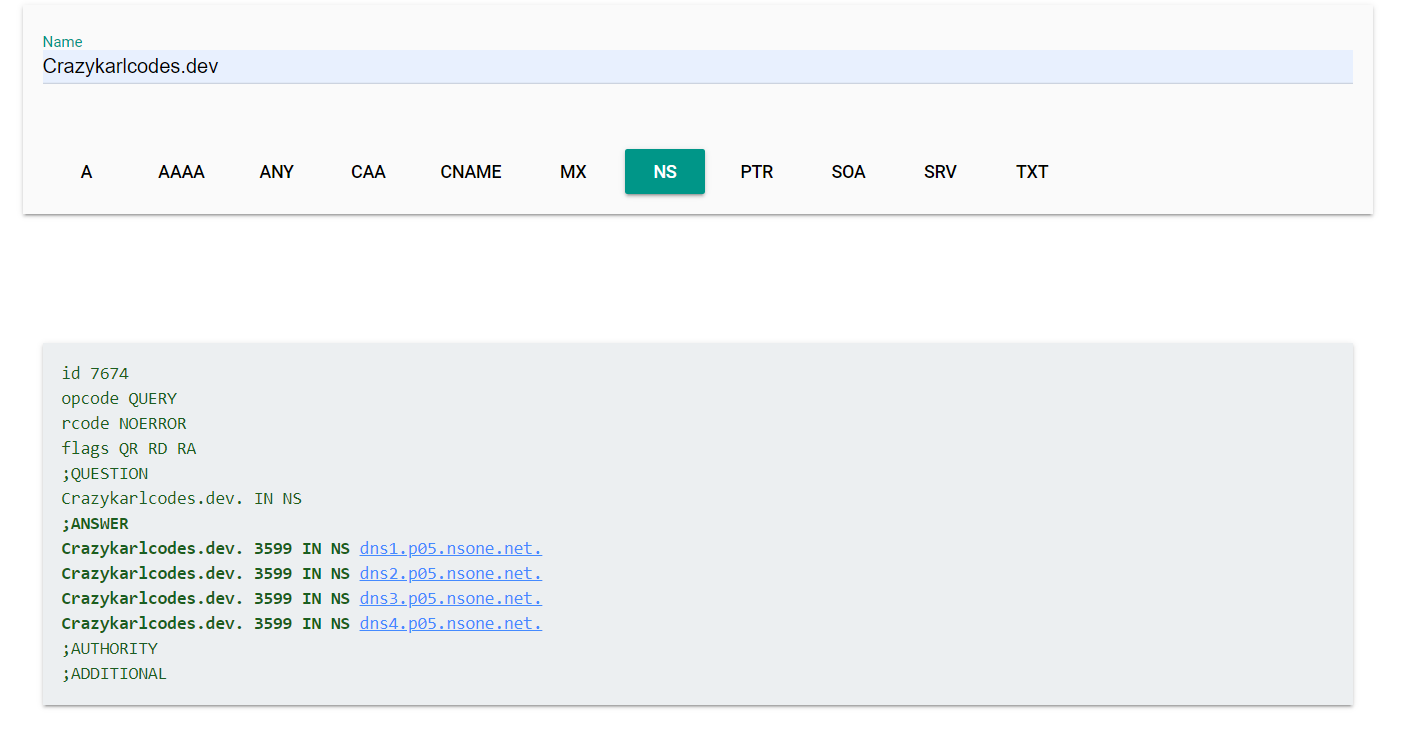Select the A record type
1421x747 pixels.
87,172
